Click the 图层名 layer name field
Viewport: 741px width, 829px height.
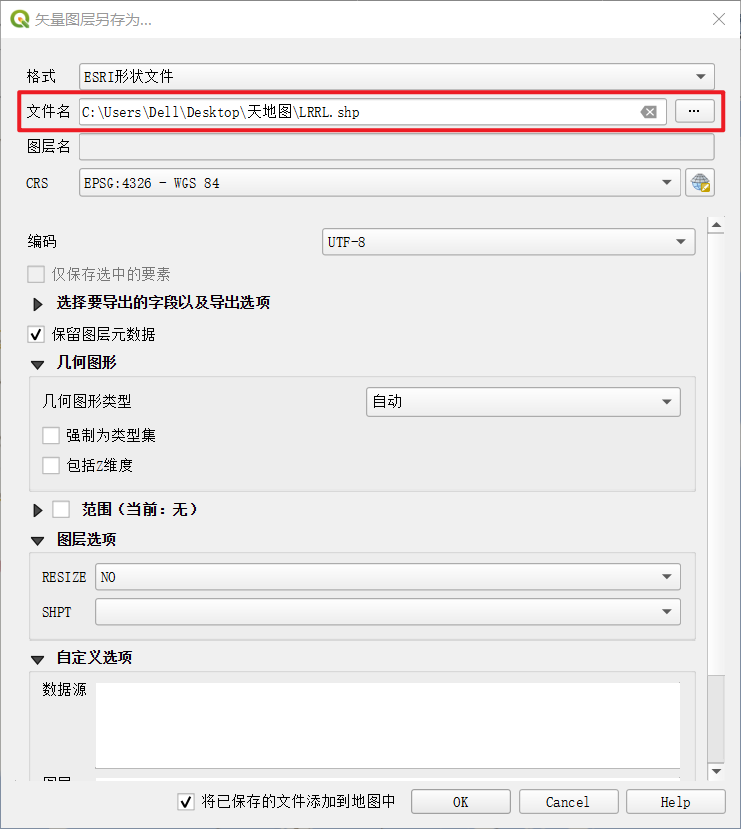pyautogui.click(x=396, y=146)
